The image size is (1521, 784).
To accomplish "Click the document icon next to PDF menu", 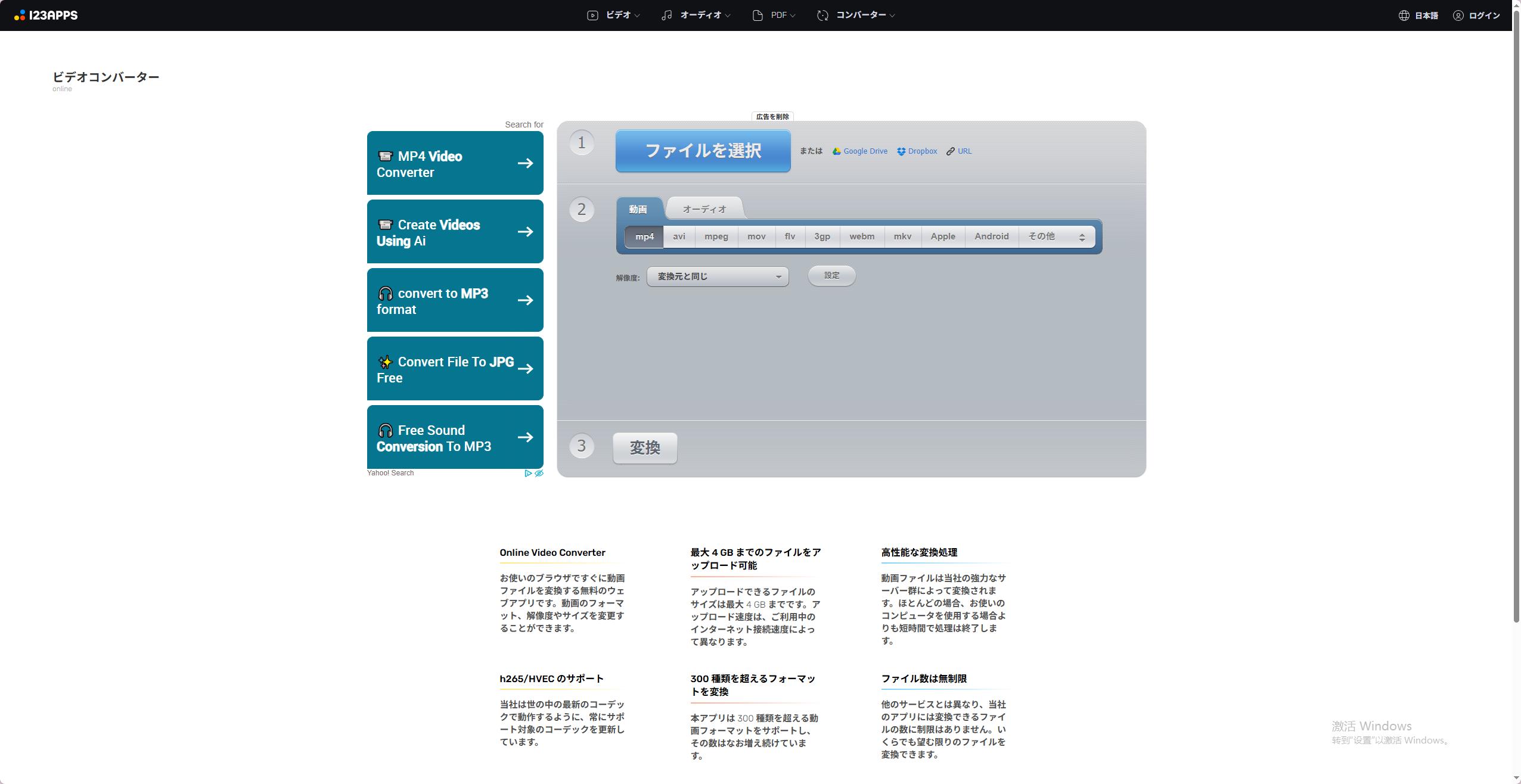I will click(x=757, y=15).
